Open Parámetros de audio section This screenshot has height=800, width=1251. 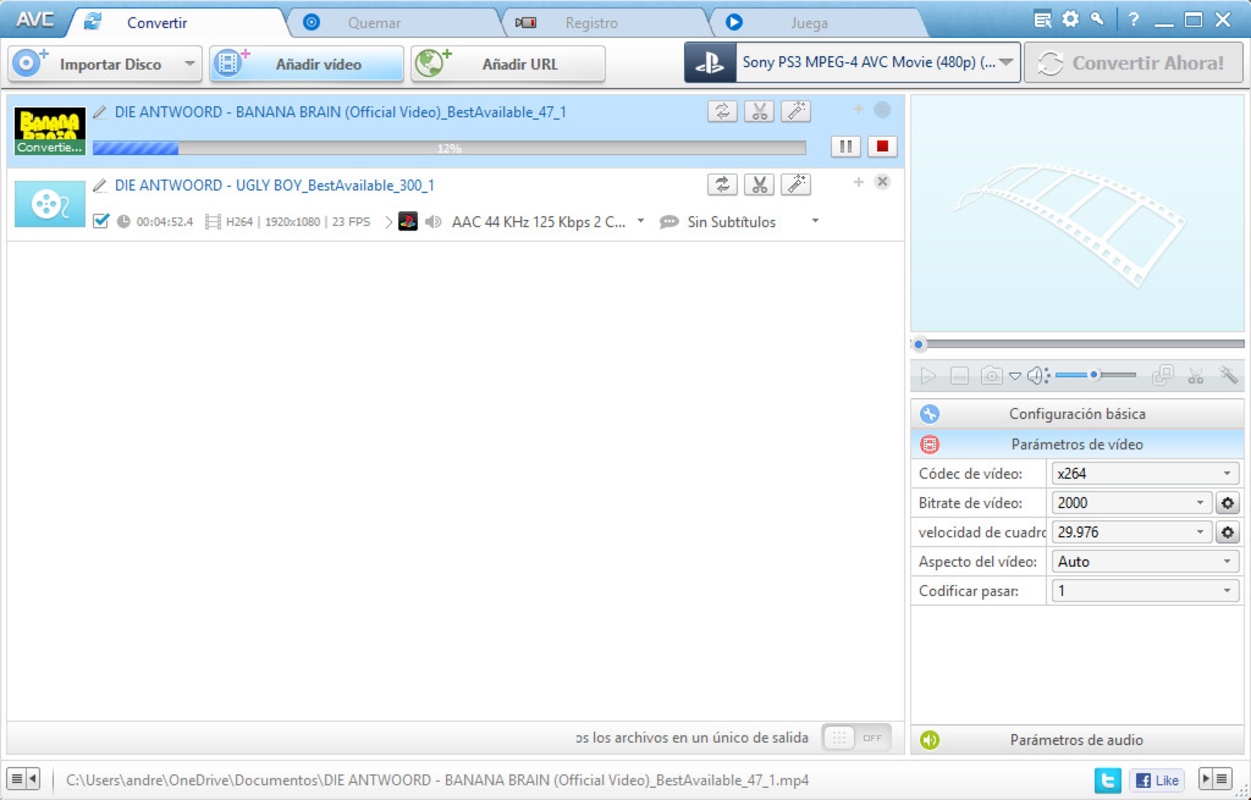pos(1075,740)
